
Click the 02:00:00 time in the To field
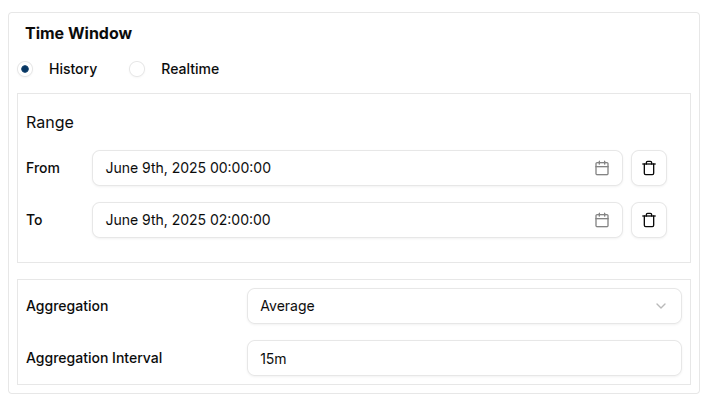point(240,220)
